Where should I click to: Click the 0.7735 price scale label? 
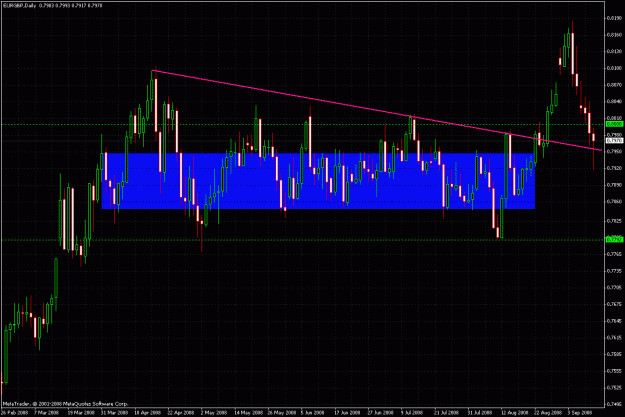[615, 271]
